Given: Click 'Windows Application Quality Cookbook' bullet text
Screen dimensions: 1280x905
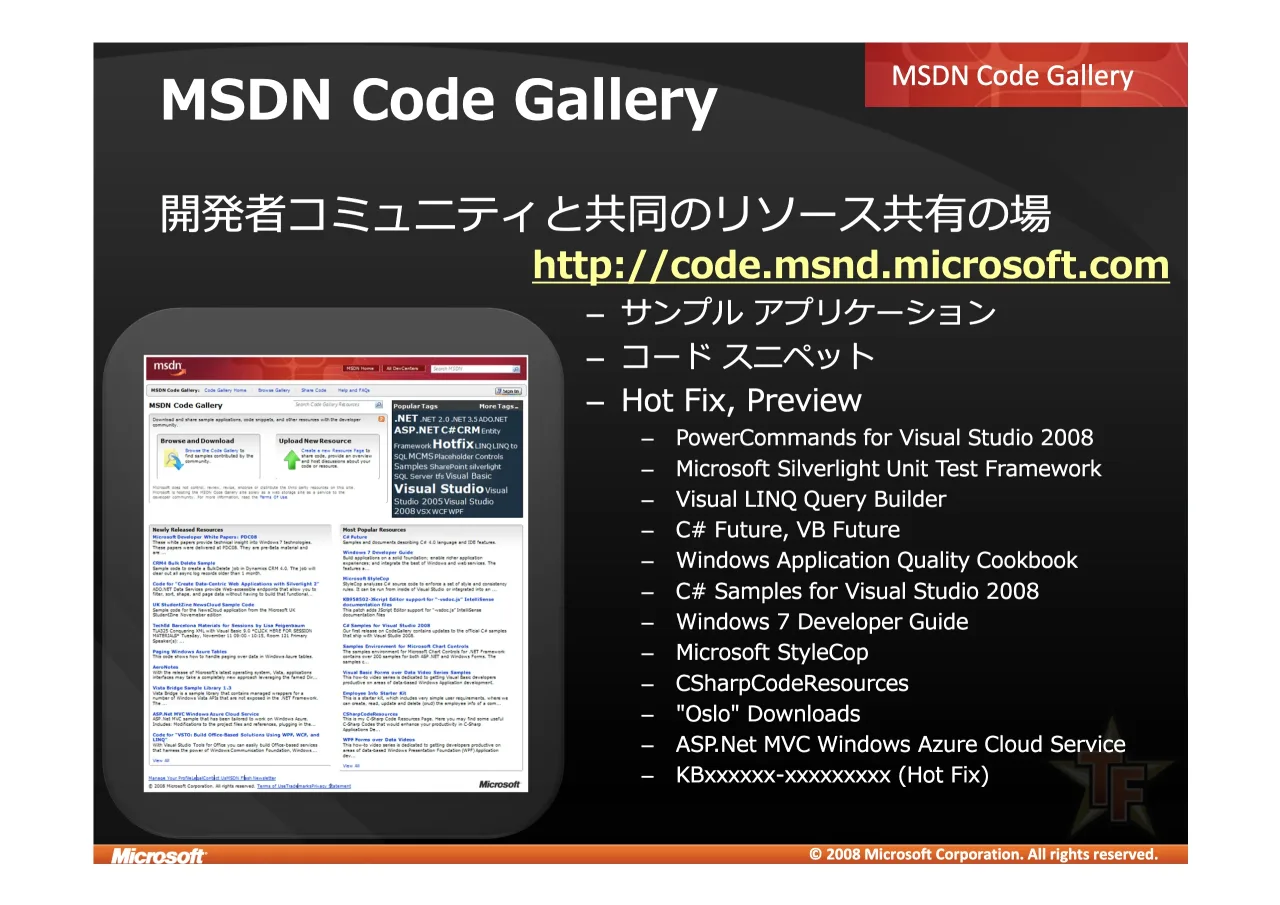Looking at the screenshot, I should [877, 560].
